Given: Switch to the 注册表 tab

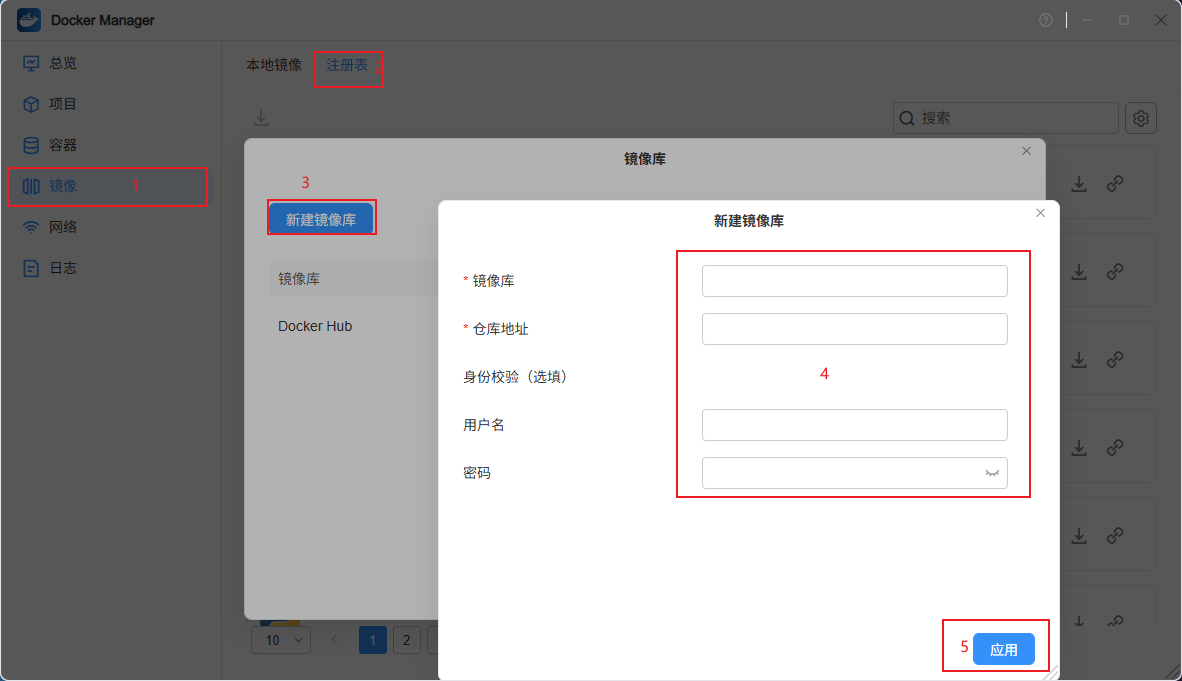Looking at the screenshot, I should [347, 66].
